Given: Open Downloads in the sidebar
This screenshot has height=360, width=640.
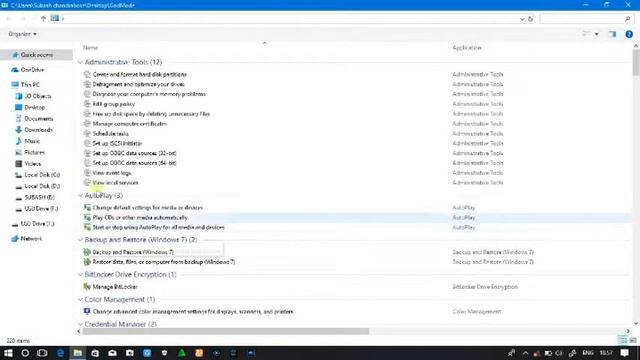Looking at the screenshot, I should pyautogui.click(x=38, y=130).
